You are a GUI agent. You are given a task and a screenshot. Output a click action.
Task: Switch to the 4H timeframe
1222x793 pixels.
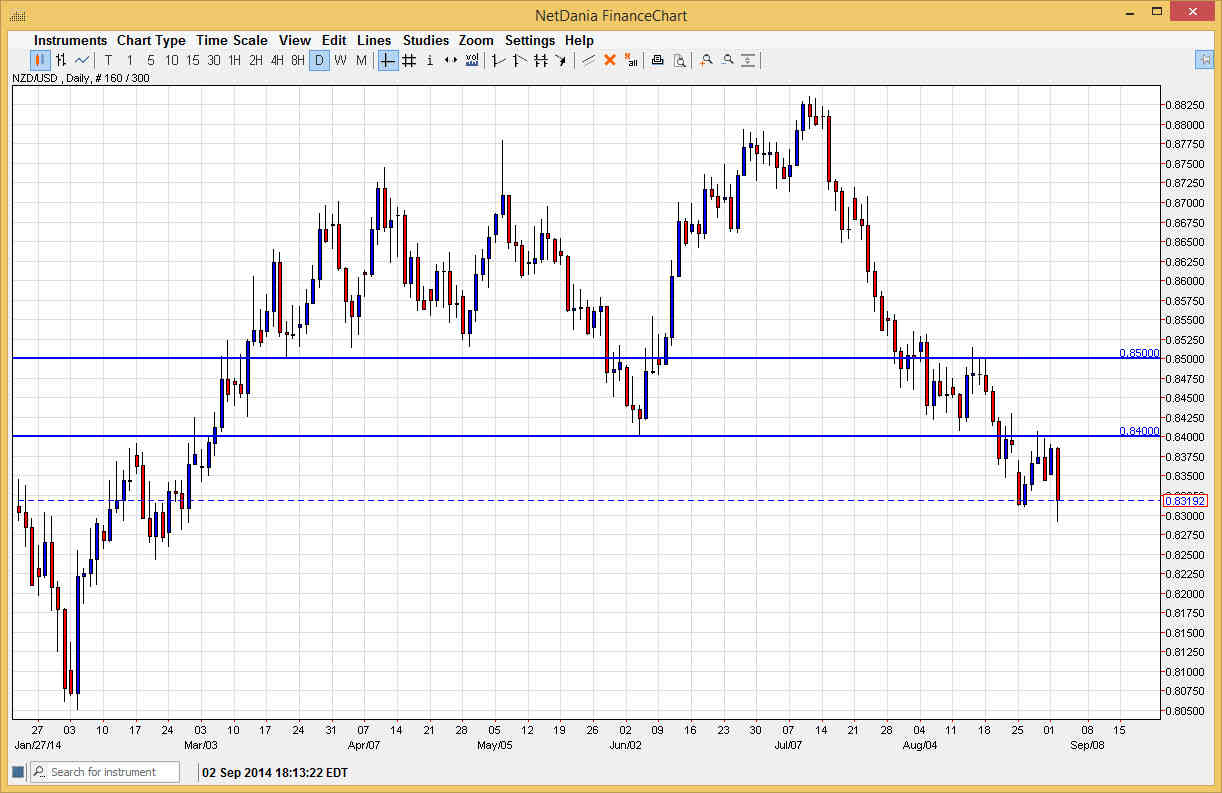277,61
